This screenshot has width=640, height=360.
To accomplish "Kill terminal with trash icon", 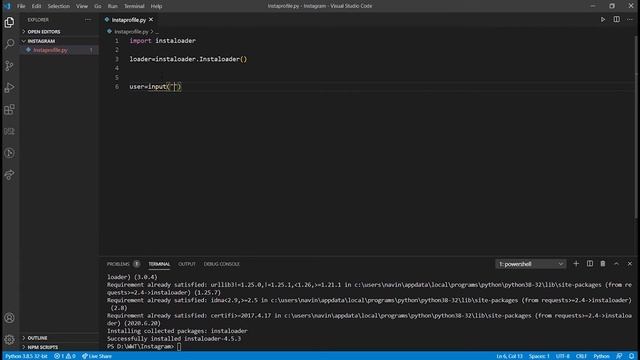I will [x=603, y=264].
